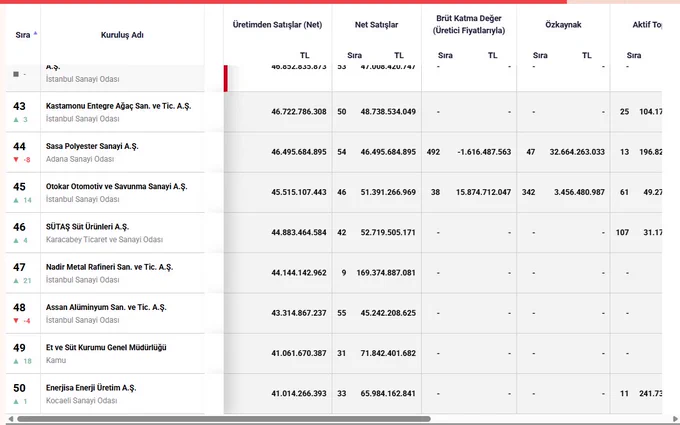Click Net Satışlar value 51.391.266.969
This screenshot has width=680, height=425.
click(x=388, y=192)
